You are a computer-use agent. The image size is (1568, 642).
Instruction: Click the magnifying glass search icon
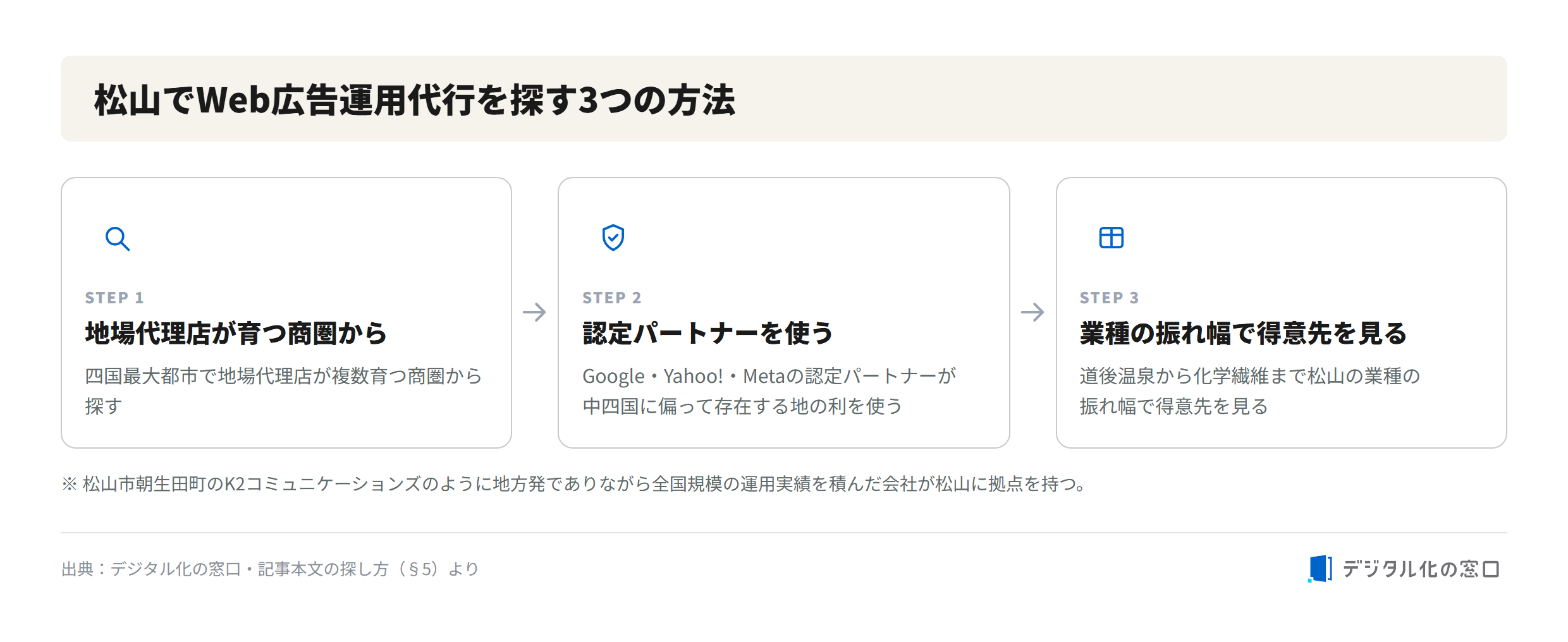(x=118, y=239)
